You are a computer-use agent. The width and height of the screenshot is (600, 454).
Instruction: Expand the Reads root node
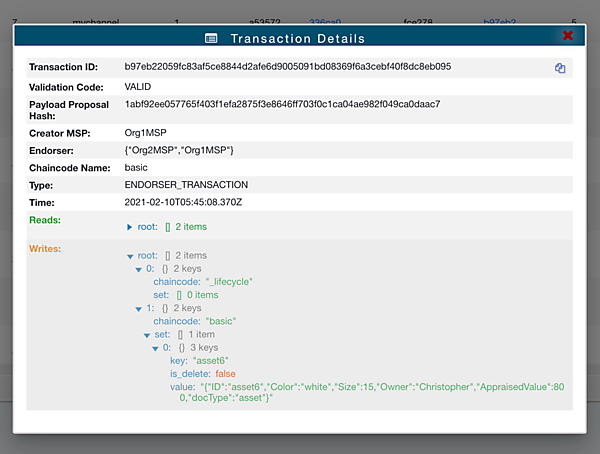pyautogui.click(x=130, y=227)
